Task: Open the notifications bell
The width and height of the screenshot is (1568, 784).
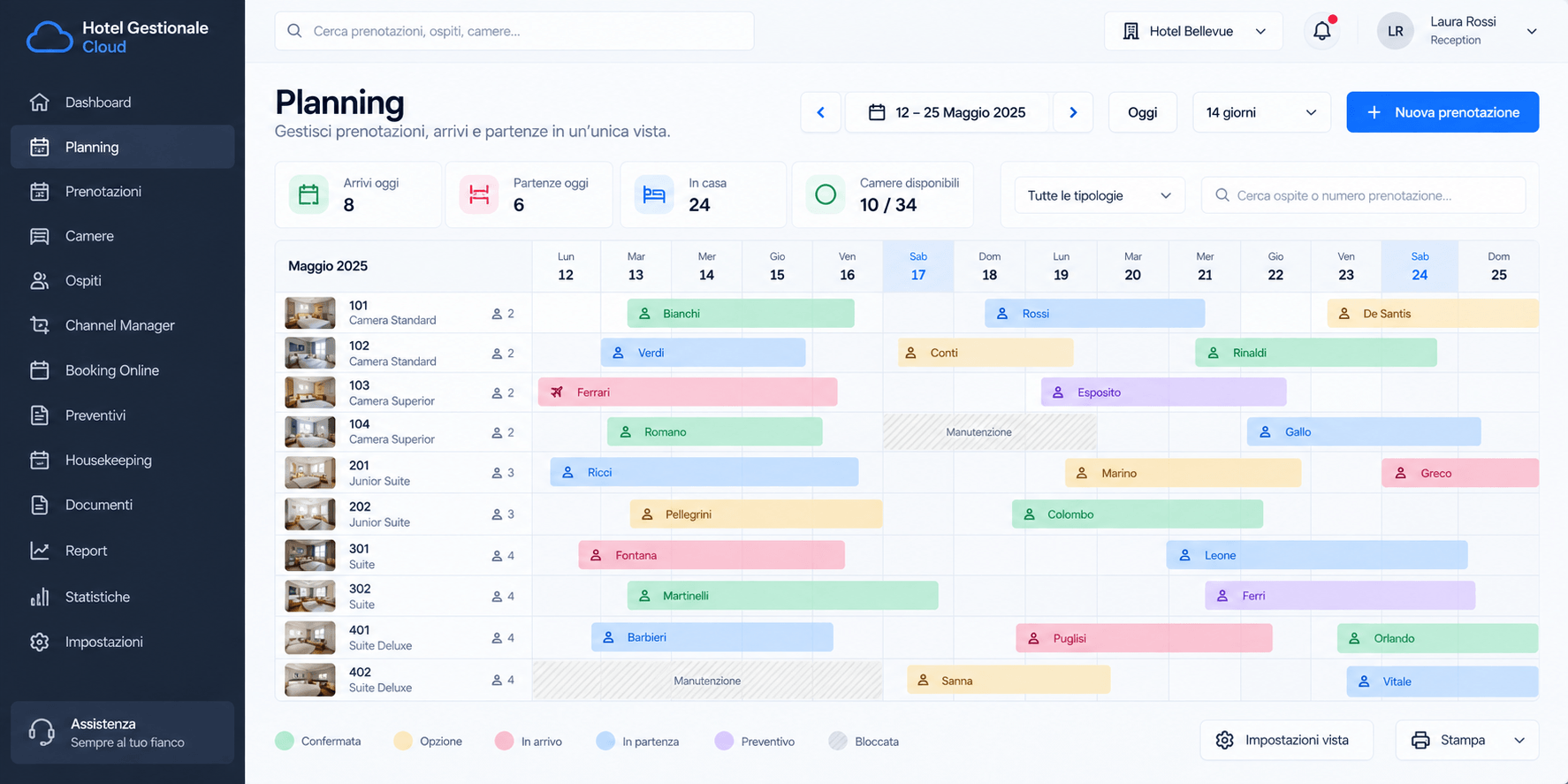Action: tap(1321, 31)
